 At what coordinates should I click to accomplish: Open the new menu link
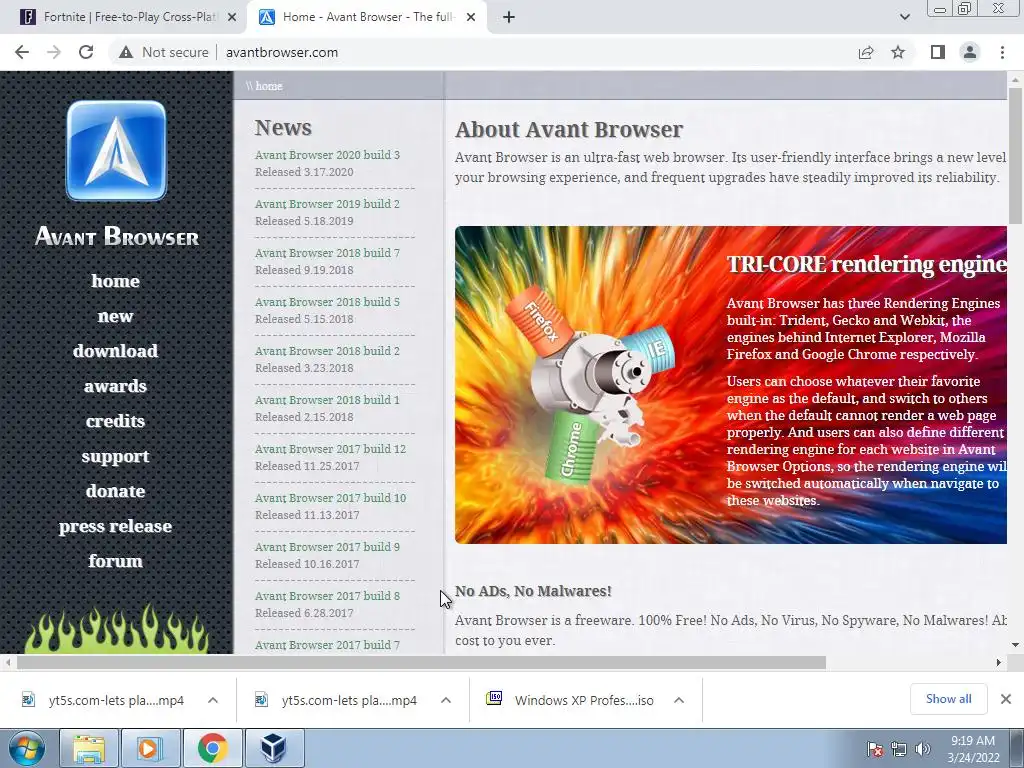(x=116, y=316)
